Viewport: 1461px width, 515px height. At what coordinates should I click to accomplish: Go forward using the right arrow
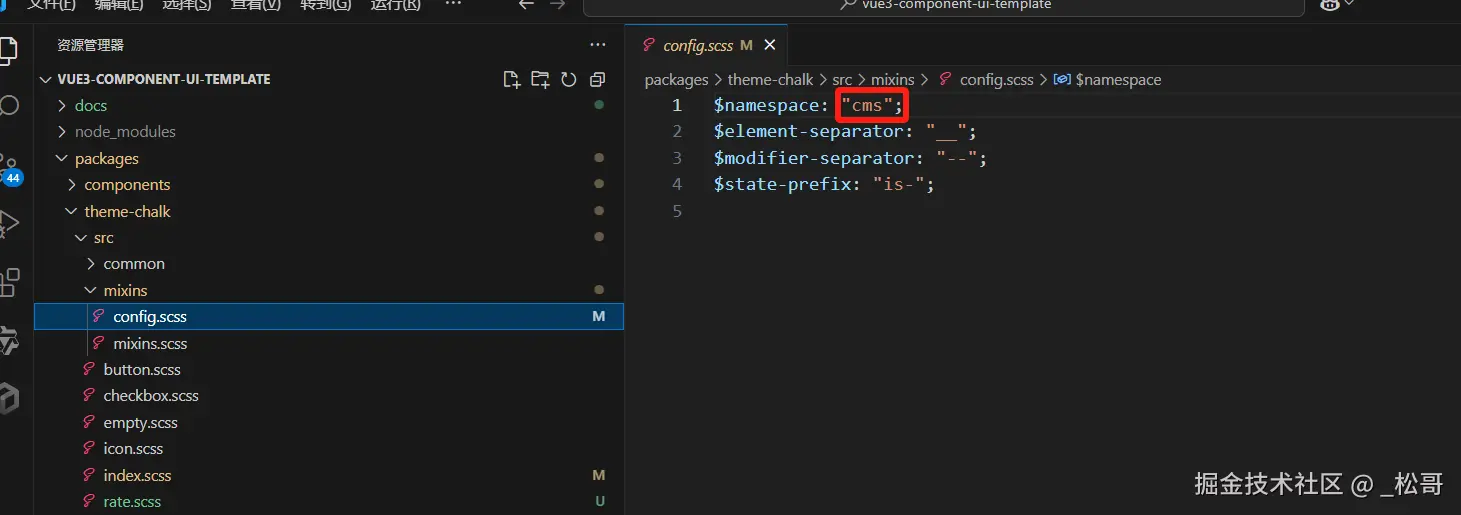coord(558,4)
